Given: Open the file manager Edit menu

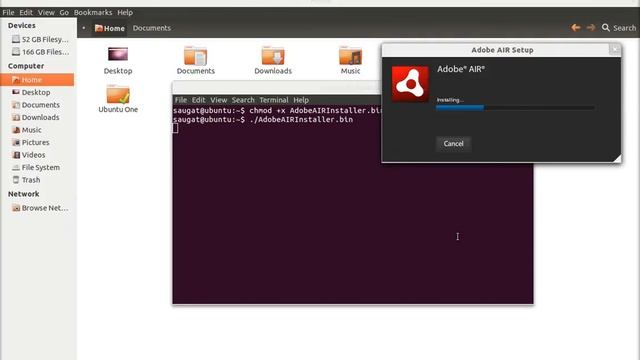Looking at the screenshot, I should coord(26,12).
